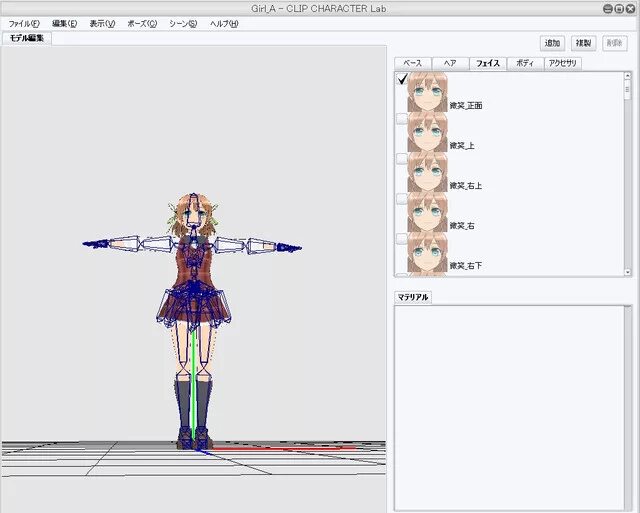Switch to the ボディ tab
Screen dimensions: 640x513
[525, 63]
